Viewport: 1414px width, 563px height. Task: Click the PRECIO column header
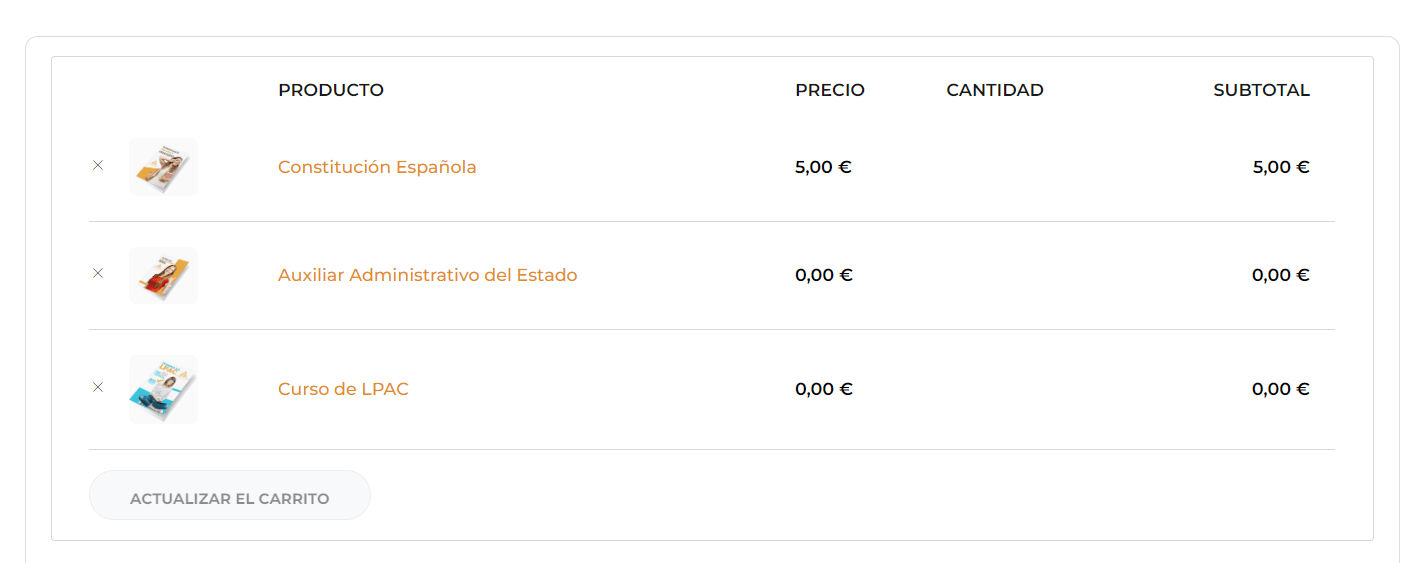(x=830, y=90)
